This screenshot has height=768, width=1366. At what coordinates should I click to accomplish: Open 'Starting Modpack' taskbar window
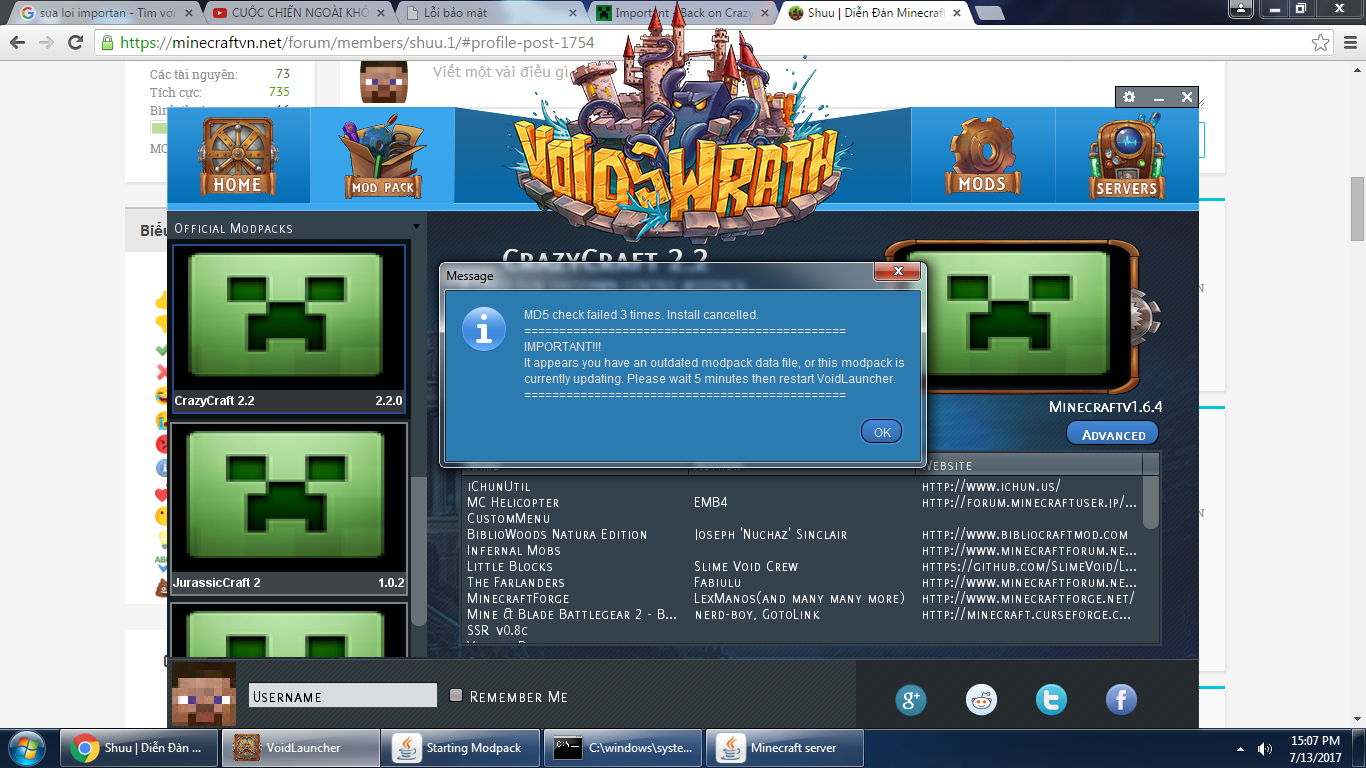point(462,748)
